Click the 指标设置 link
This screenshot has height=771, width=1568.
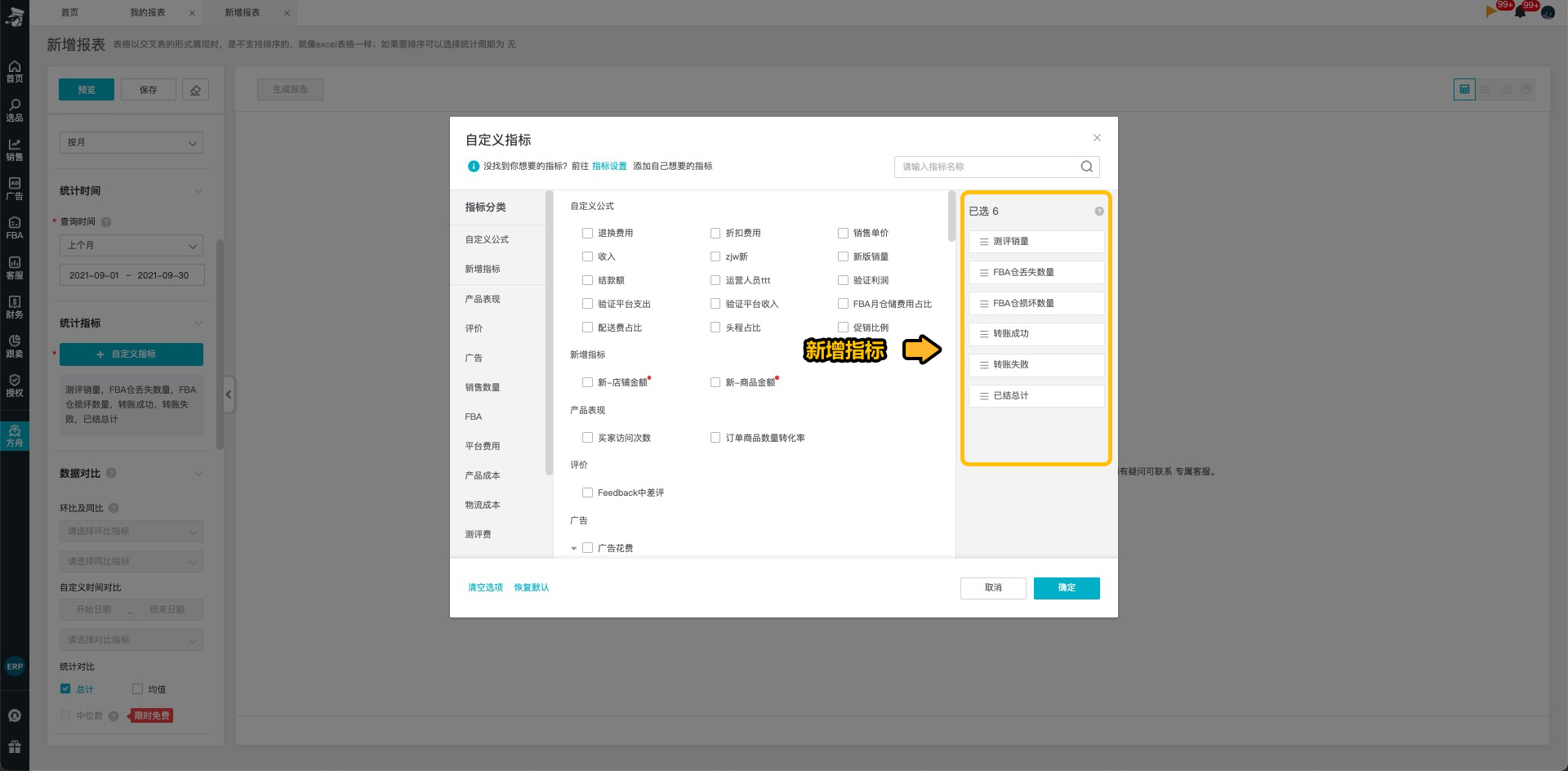[609, 166]
